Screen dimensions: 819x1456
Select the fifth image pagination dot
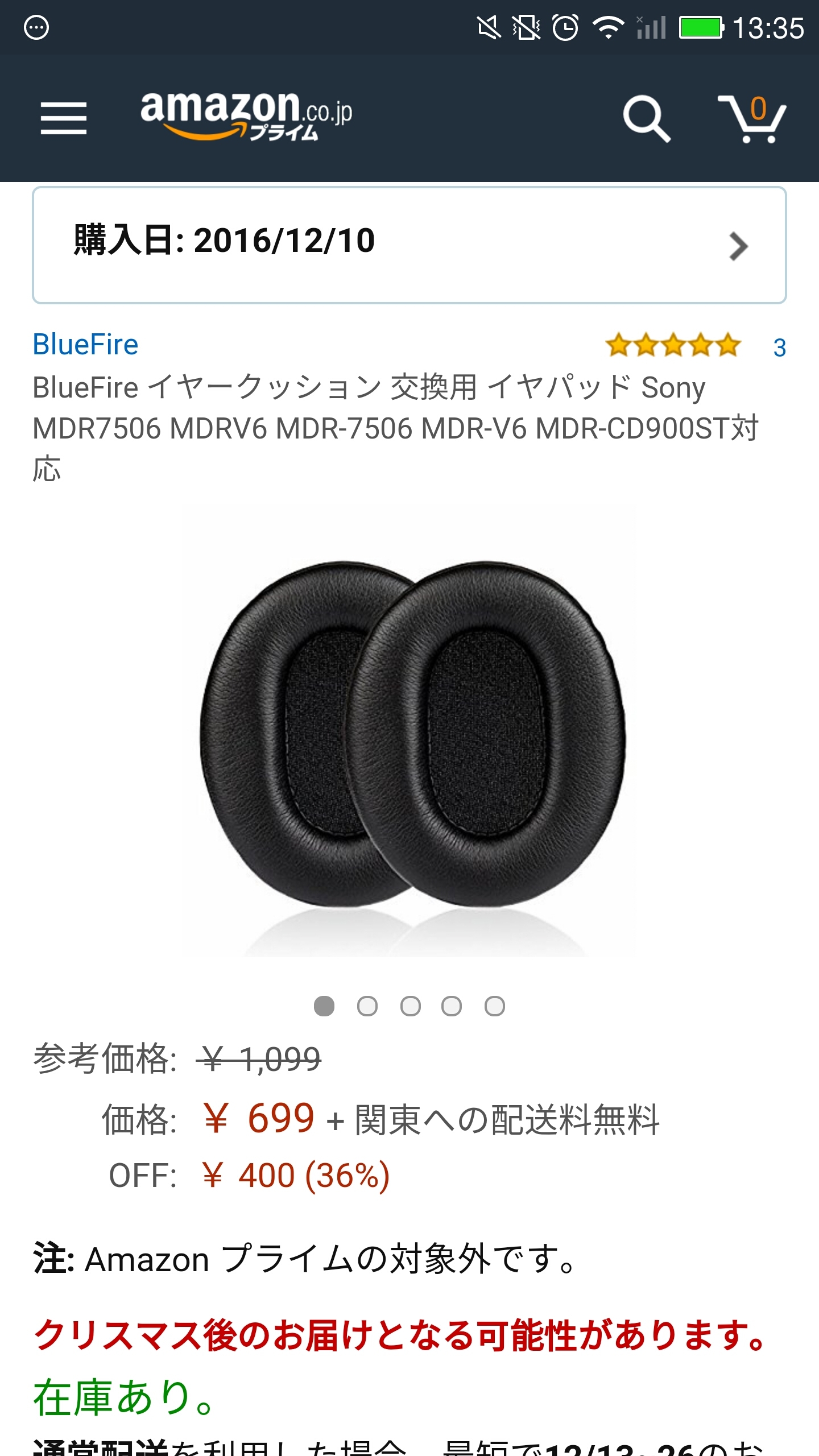[x=495, y=1006]
